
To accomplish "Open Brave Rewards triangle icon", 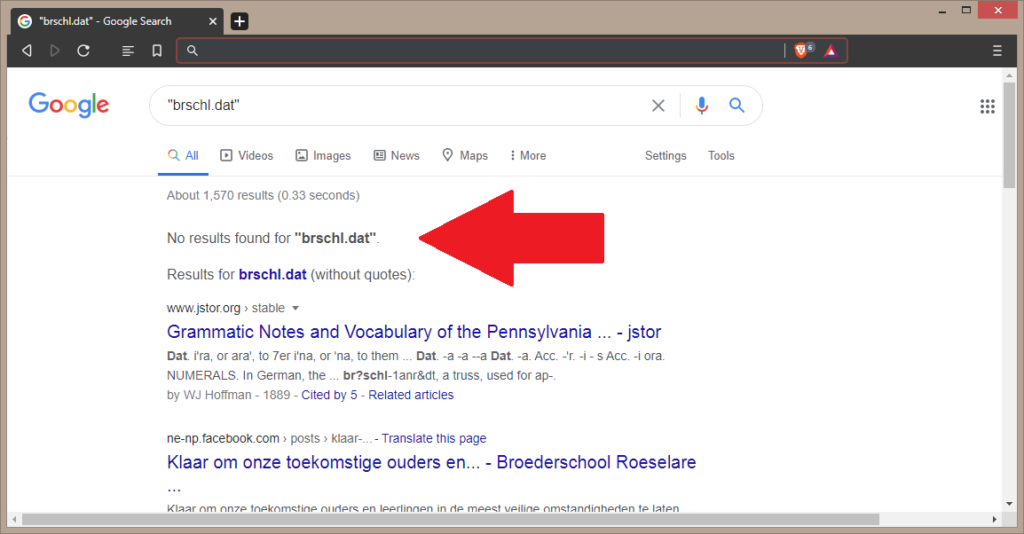I will point(831,50).
